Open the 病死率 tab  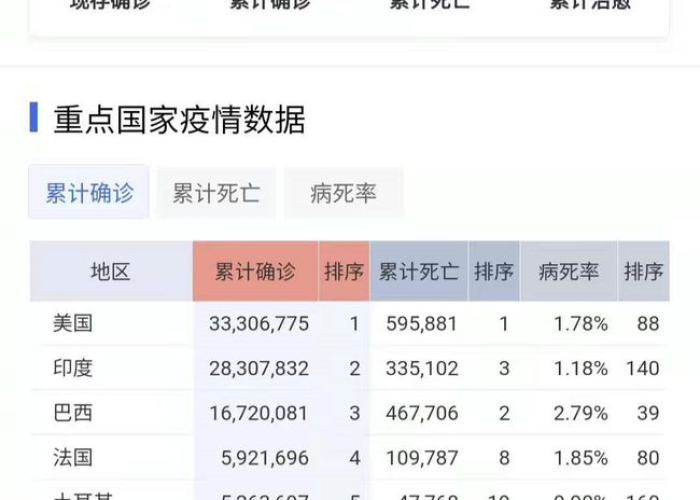(343, 193)
